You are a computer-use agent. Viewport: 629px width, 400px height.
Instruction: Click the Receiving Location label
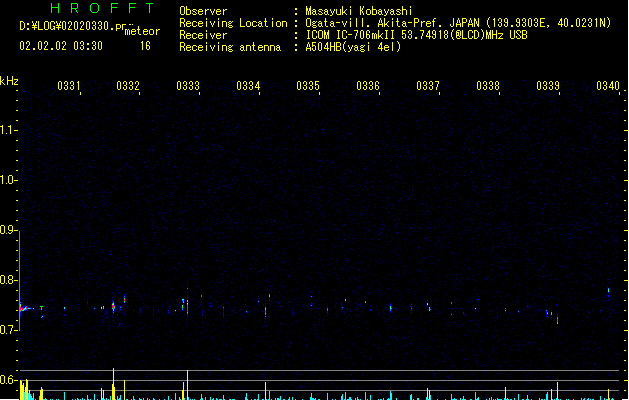[x=233, y=23]
